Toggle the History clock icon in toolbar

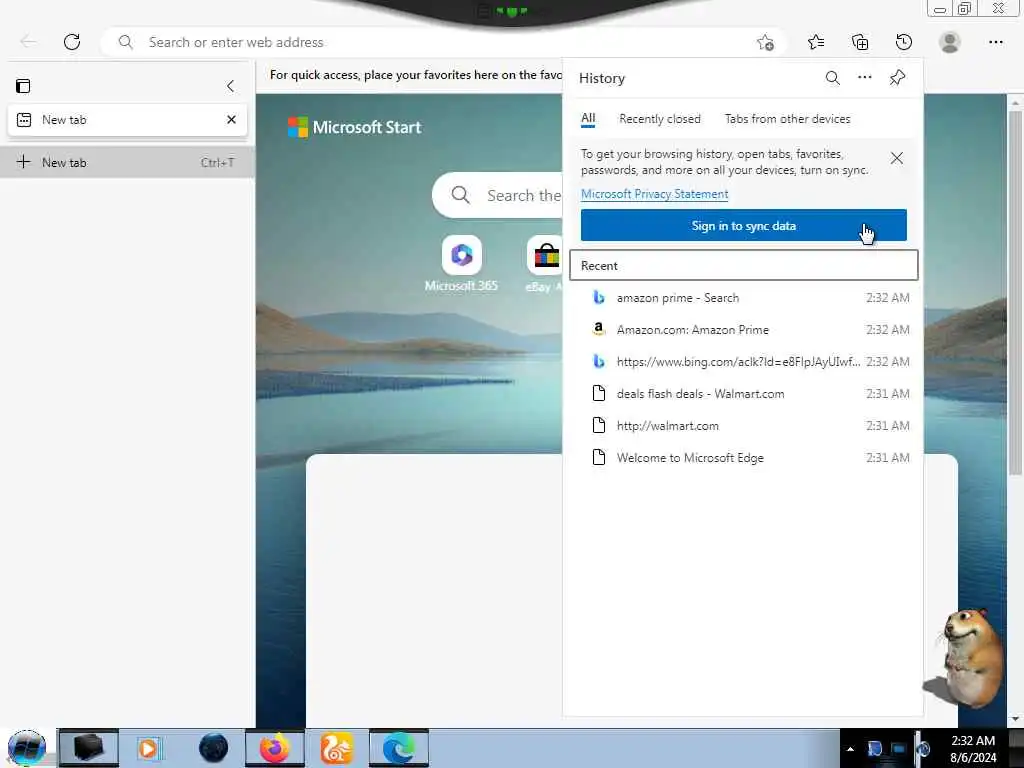[904, 42]
